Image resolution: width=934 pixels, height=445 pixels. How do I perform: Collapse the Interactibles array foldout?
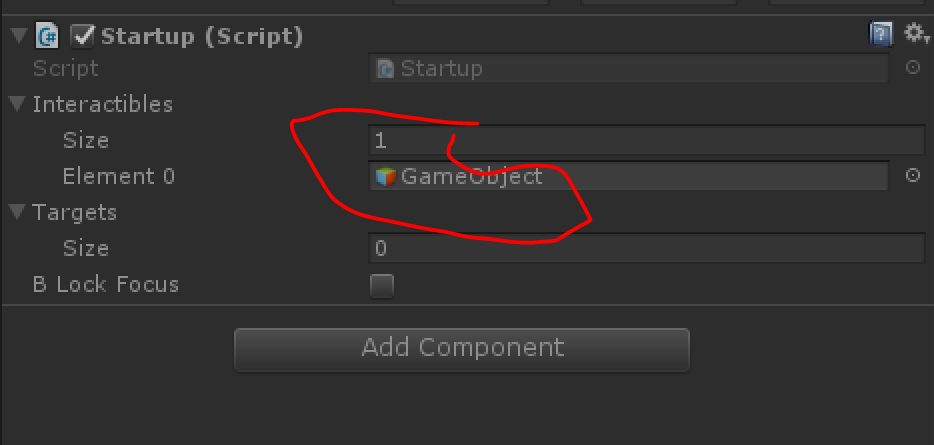click(18, 104)
